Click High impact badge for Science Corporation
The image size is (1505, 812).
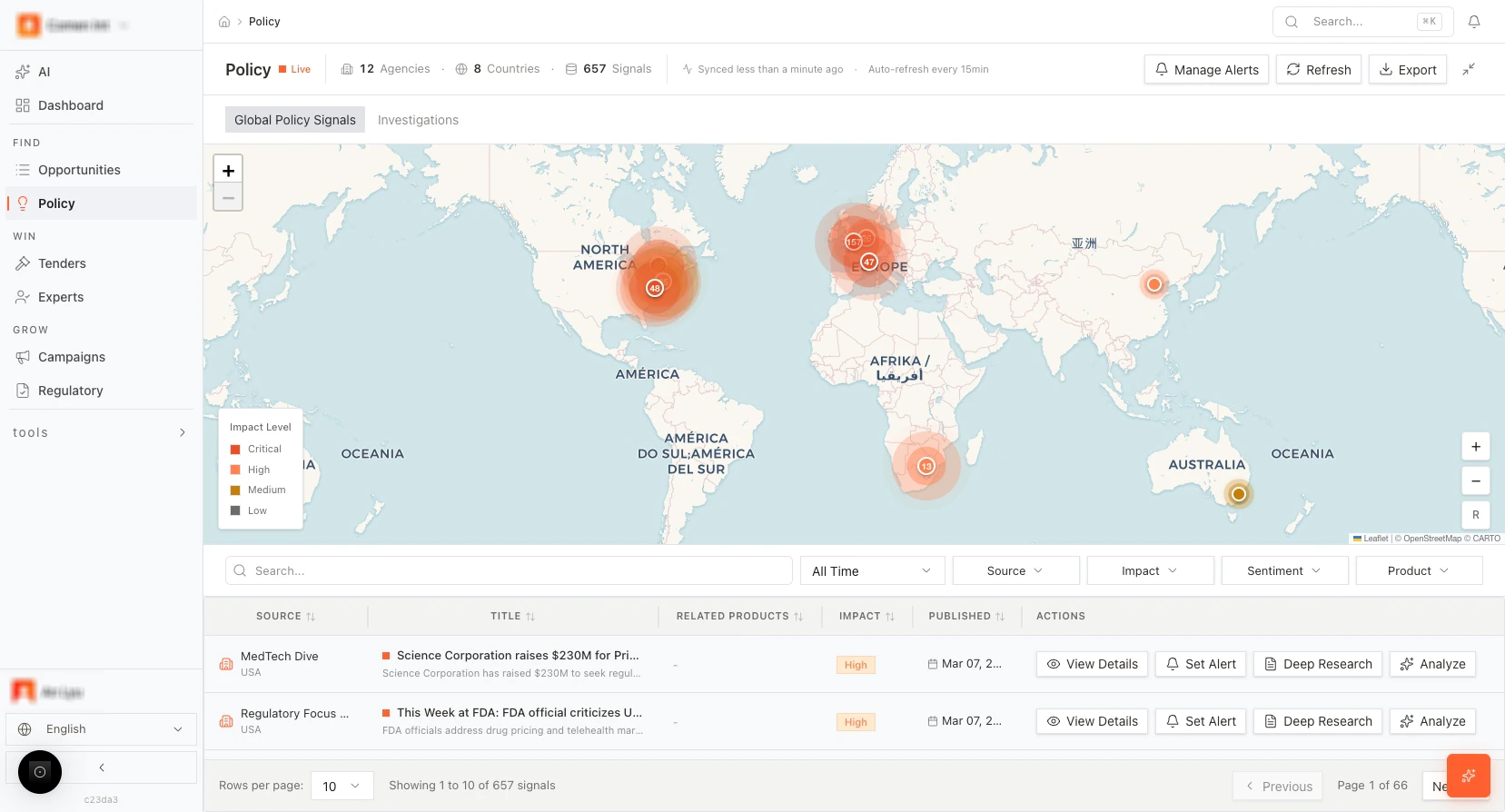pos(856,665)
